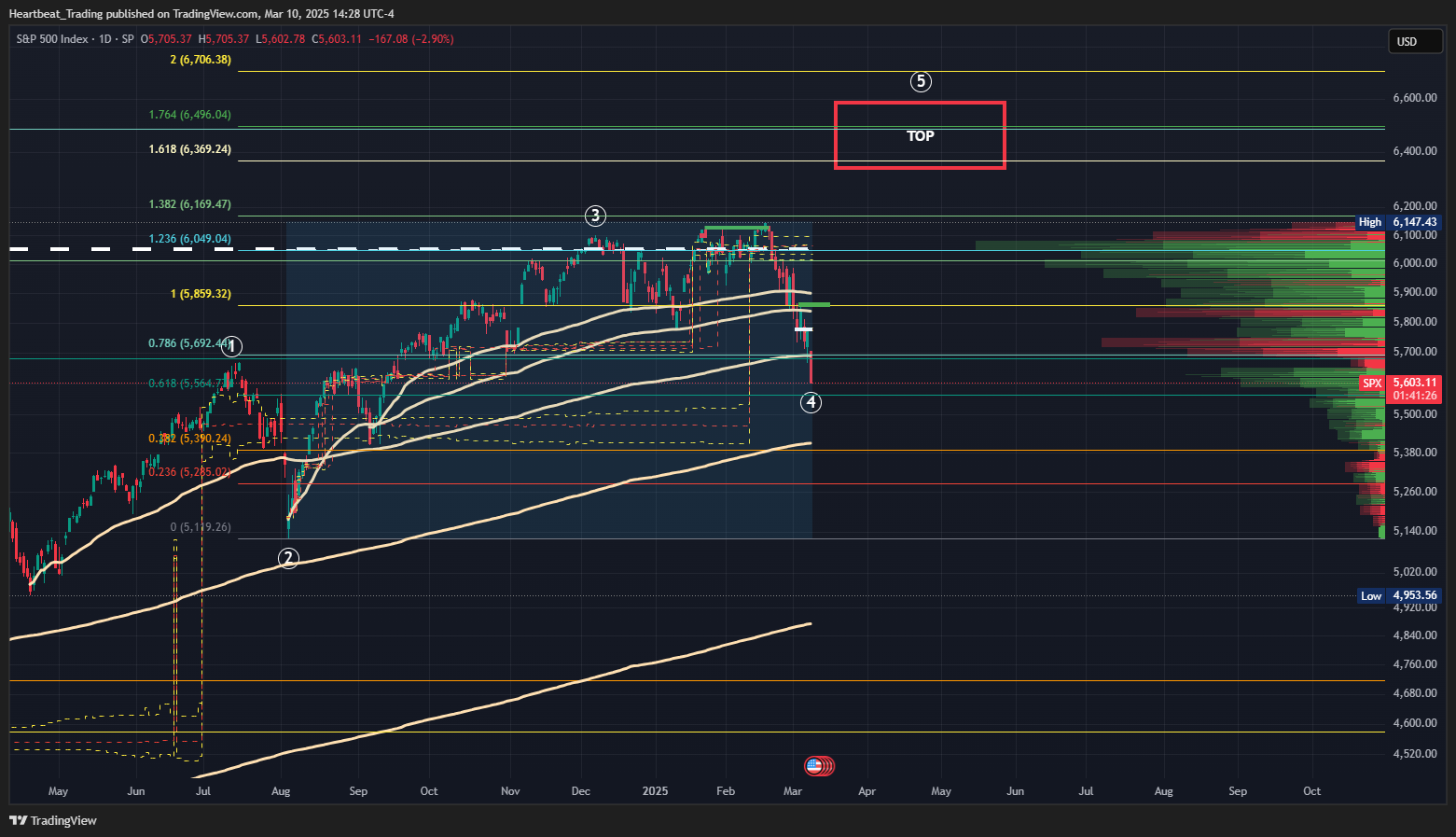This screenshot has height=837, width=1456.
Task: Click the Low 4,953.56 price label
Action: [x=1398, y=595]
